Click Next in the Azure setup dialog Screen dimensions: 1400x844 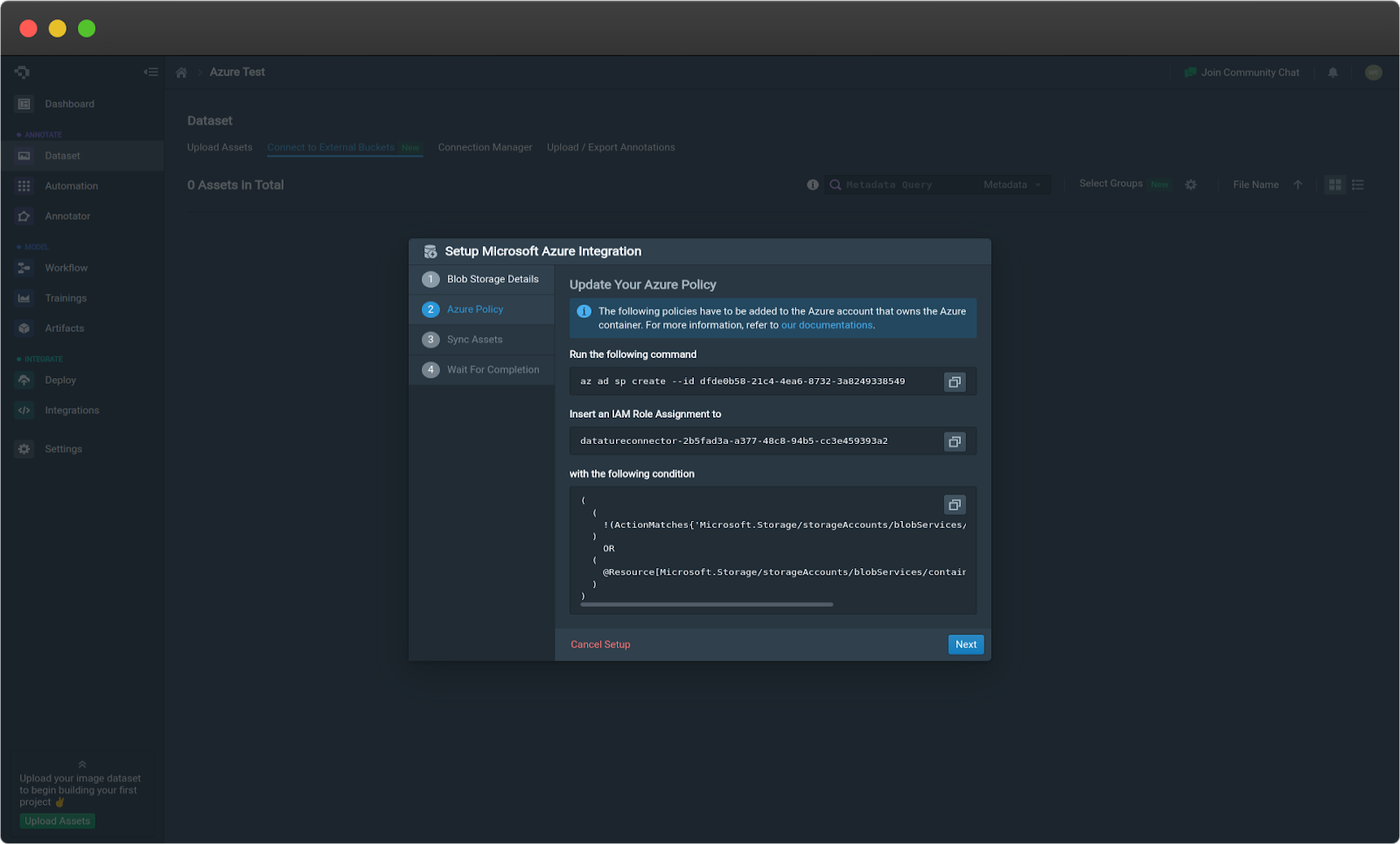pos(965,644)
